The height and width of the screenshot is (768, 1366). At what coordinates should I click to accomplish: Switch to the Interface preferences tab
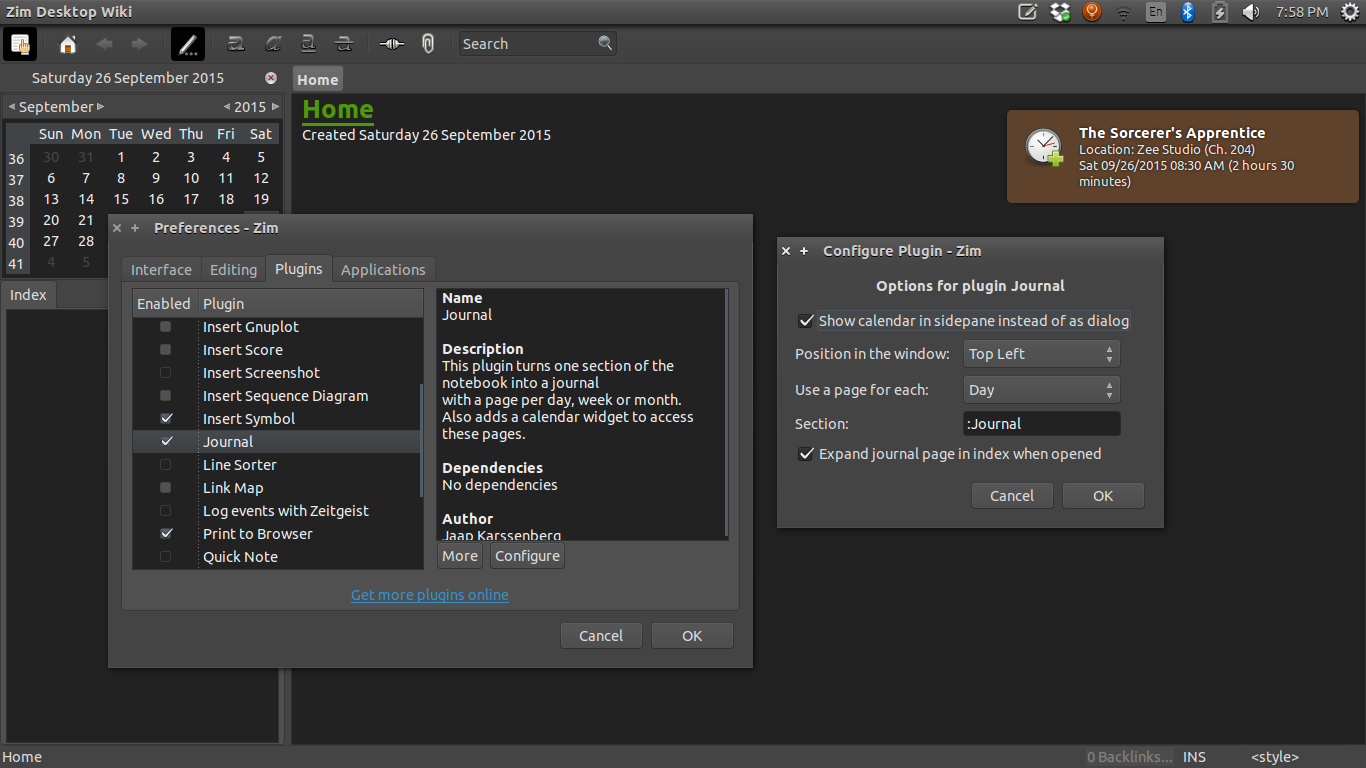tap(161, 270)
